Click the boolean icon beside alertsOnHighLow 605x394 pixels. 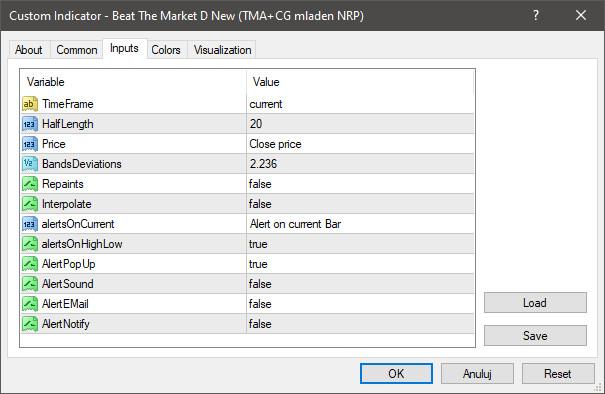30,244
